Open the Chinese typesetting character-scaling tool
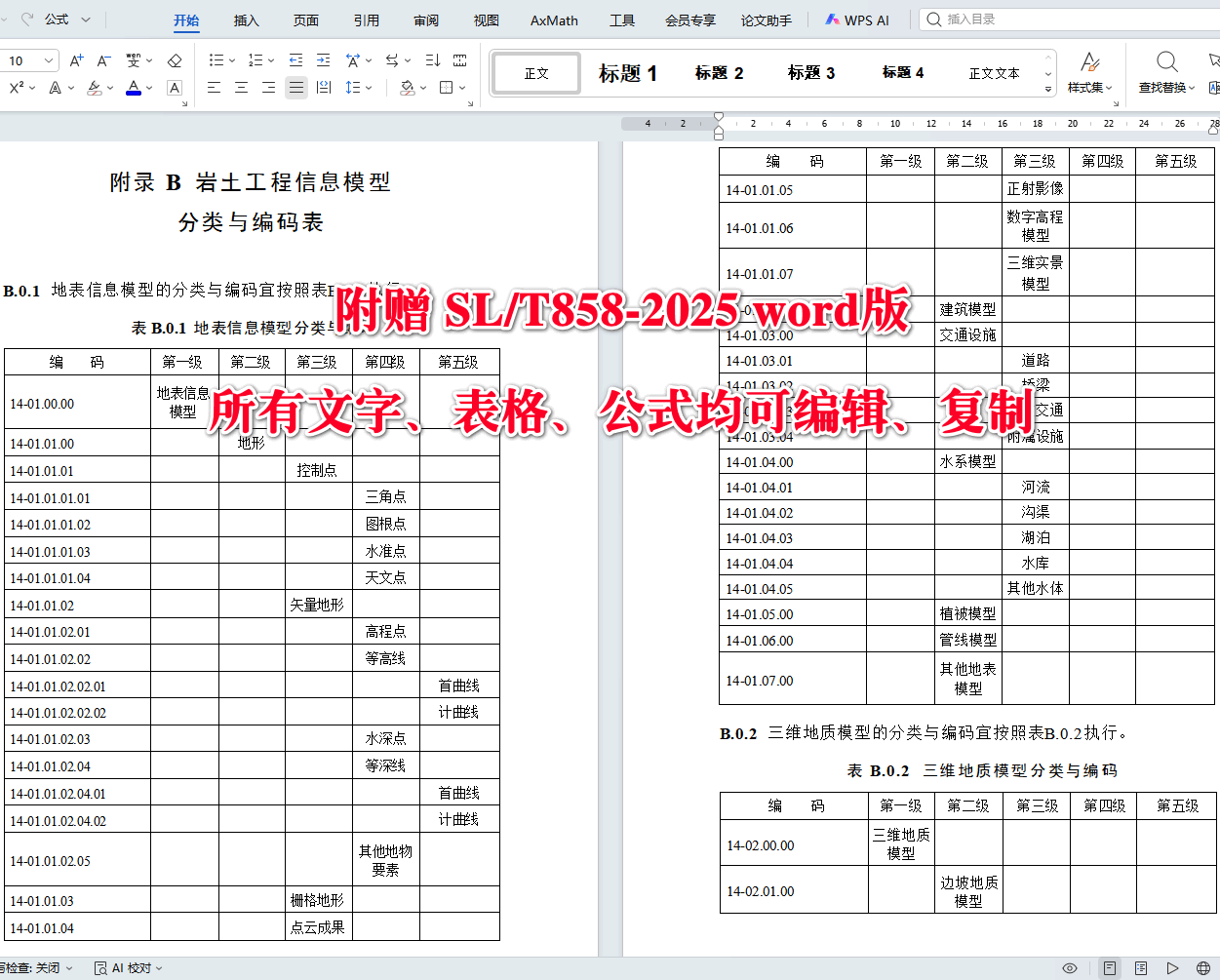 (353, 60)
